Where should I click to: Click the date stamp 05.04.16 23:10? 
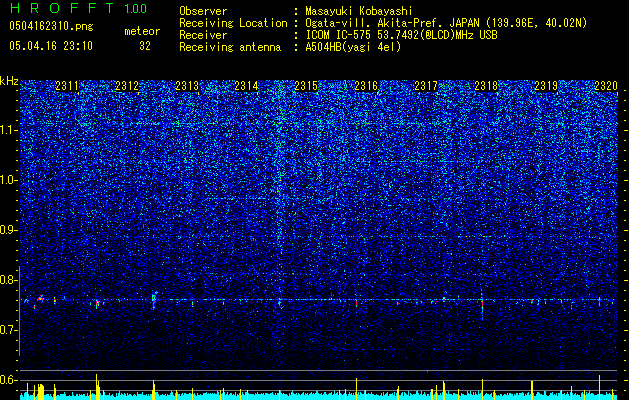click(x=51, y=46)
